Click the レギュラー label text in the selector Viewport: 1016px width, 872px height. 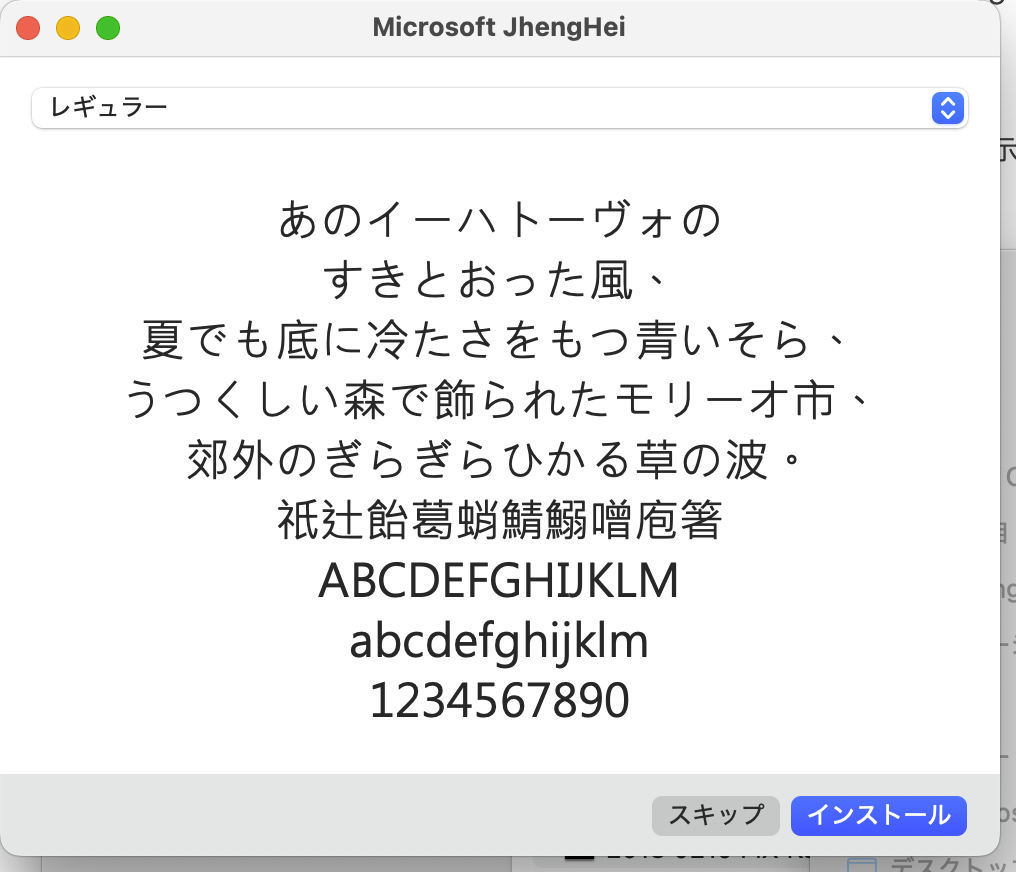[x=108, y=108]
